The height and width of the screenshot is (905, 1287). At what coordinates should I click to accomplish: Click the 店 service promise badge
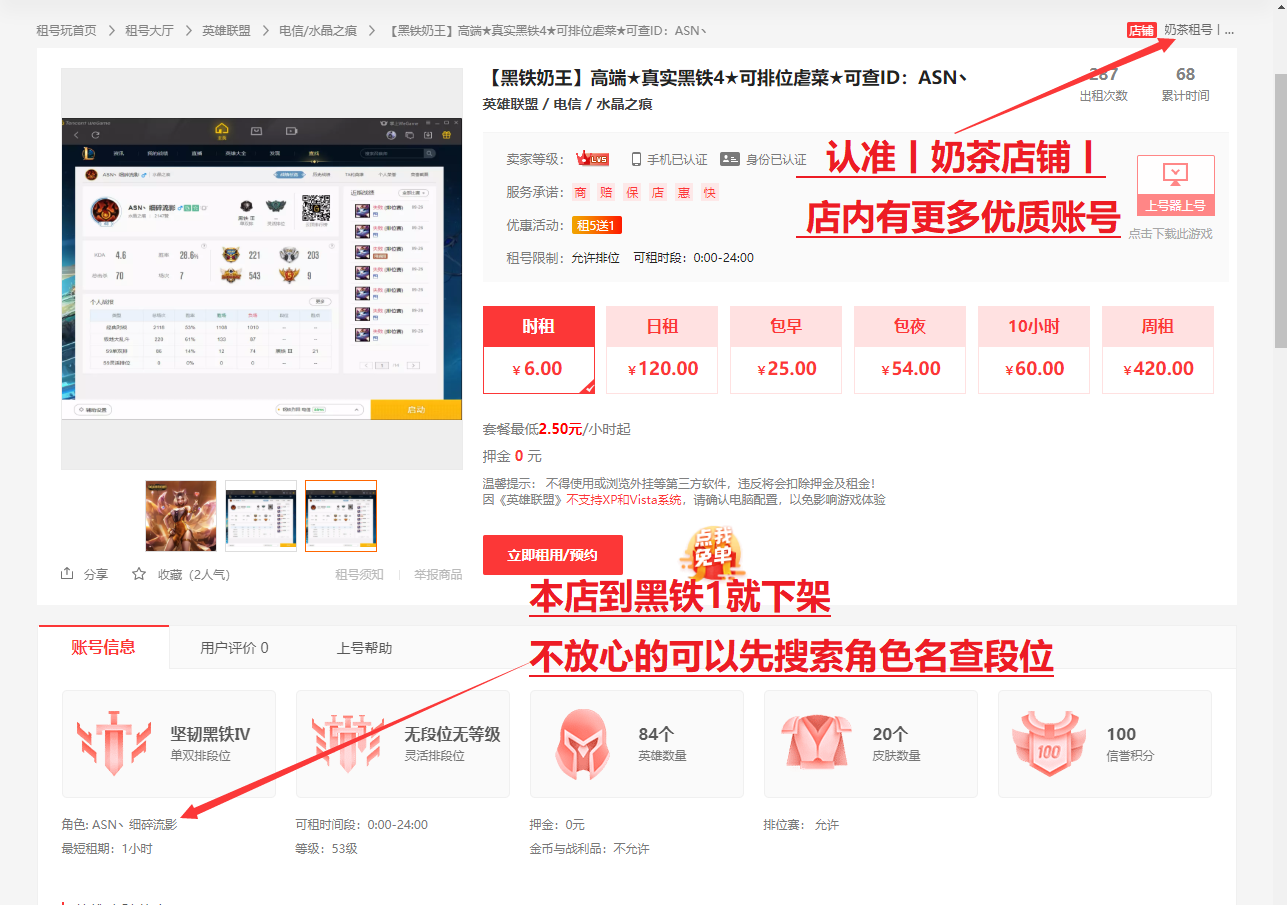[x=658, y=192]
